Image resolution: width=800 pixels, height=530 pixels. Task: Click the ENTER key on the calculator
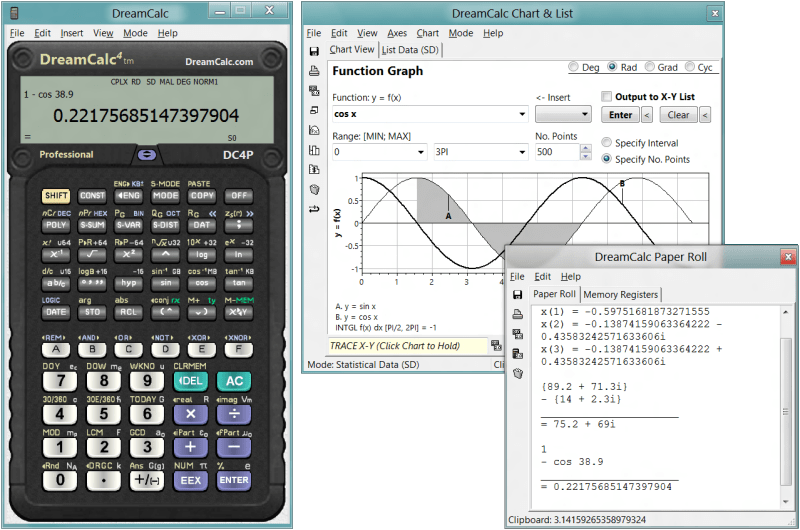(234, 481)
